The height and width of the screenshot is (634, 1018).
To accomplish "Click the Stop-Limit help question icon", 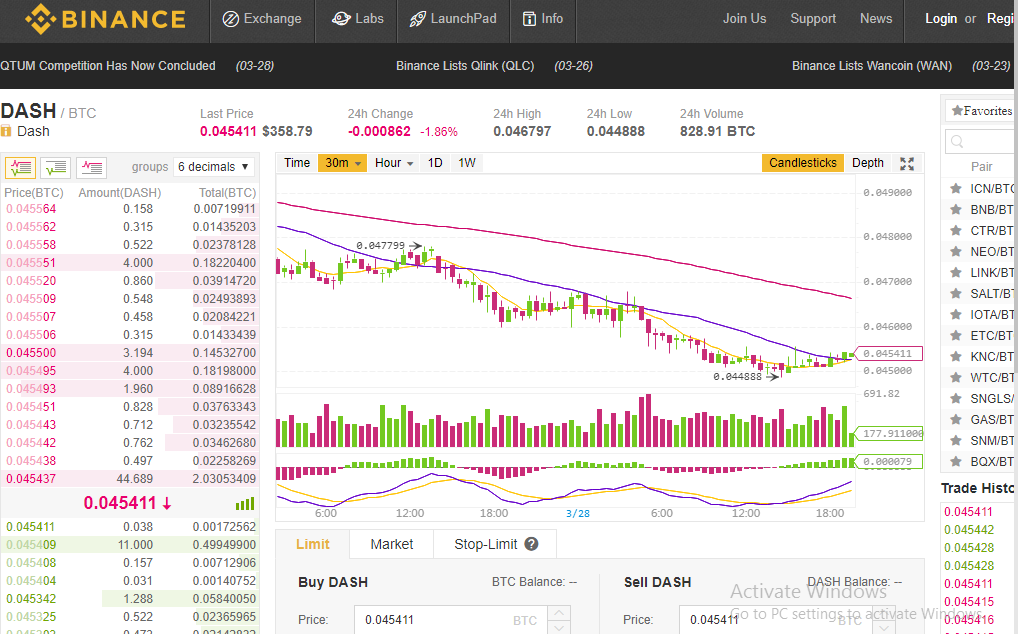I will (x=531, y=544).
